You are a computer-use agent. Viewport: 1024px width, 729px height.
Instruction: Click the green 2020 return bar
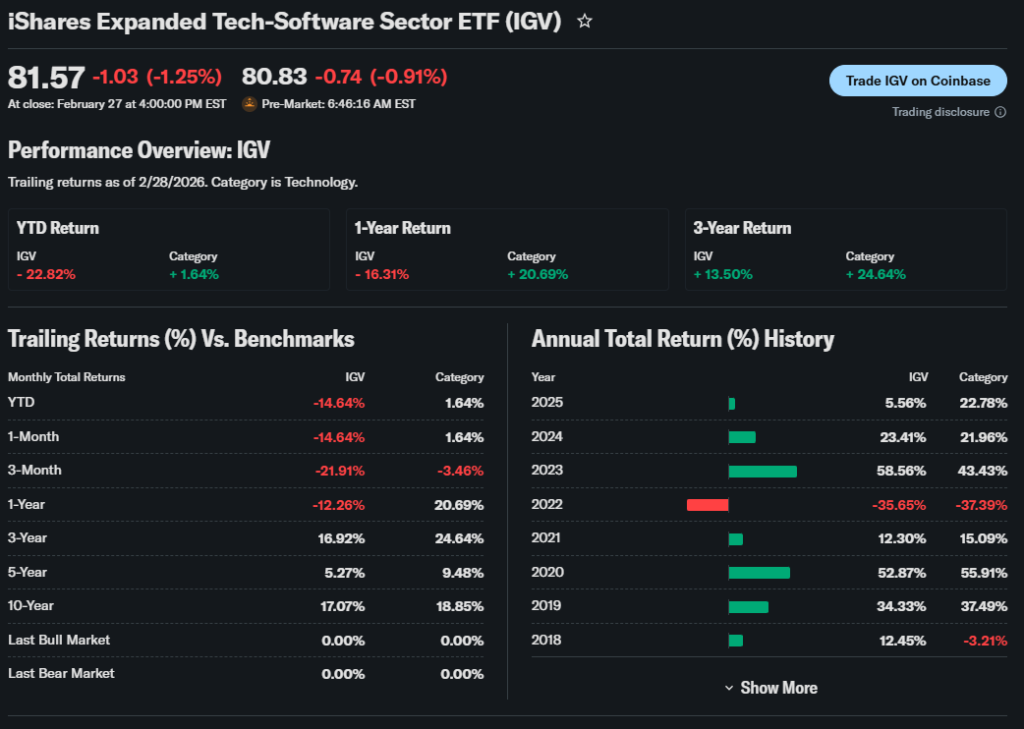(x=759, y=573)
